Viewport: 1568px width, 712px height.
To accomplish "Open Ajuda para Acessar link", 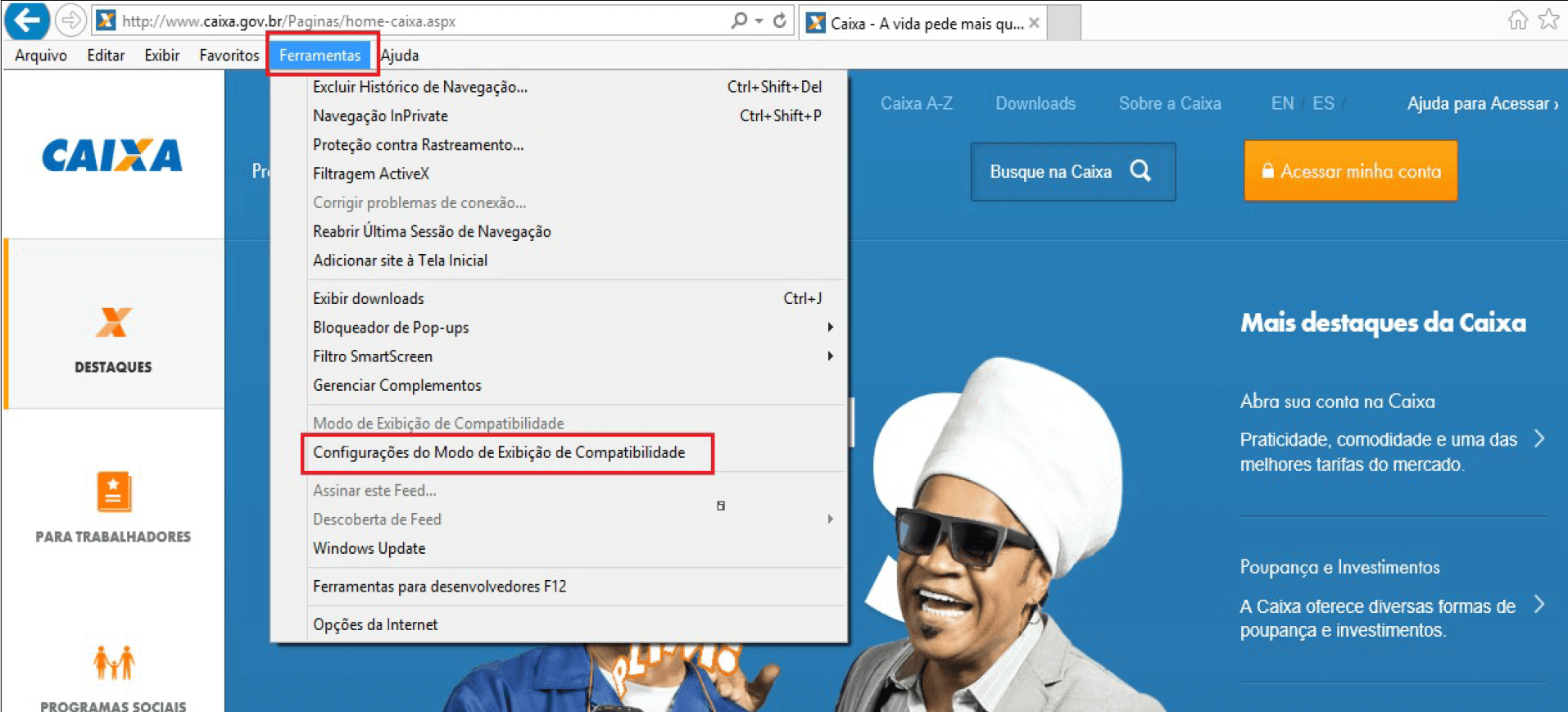I will 1483,103.
